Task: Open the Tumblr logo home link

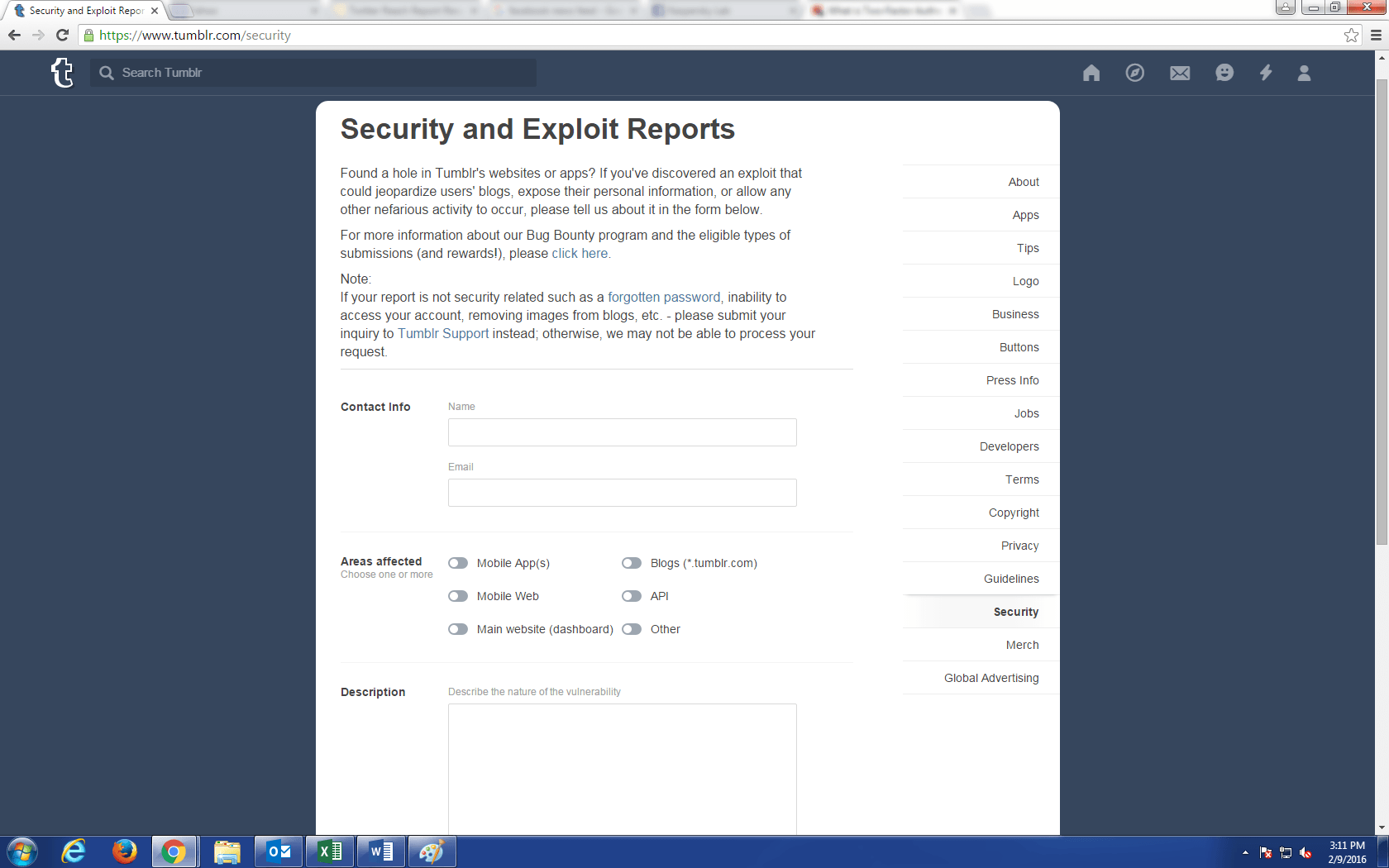Action: click(x=63, y=73)
